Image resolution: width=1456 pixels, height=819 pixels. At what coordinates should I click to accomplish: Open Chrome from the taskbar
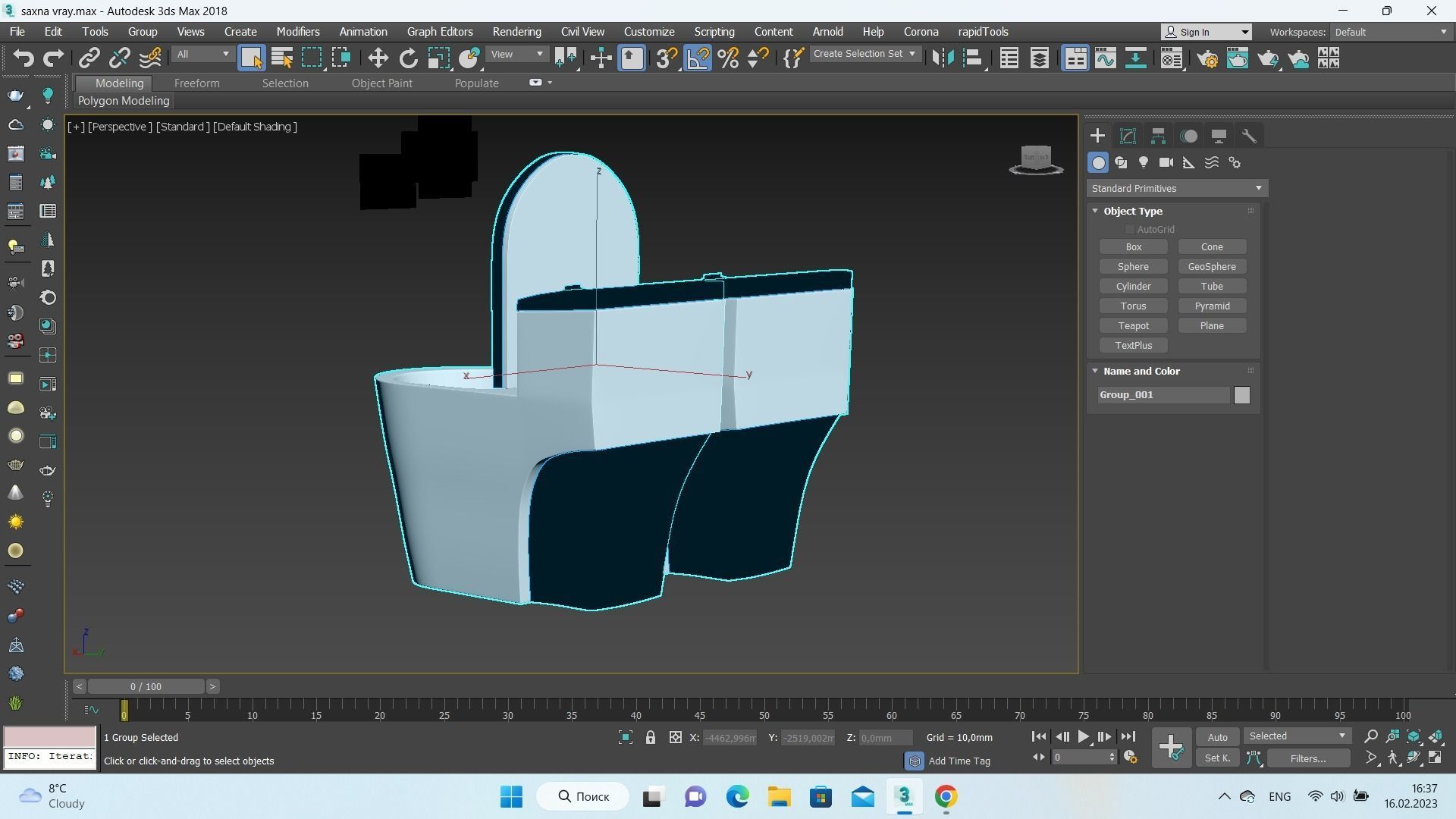point(946,797)
